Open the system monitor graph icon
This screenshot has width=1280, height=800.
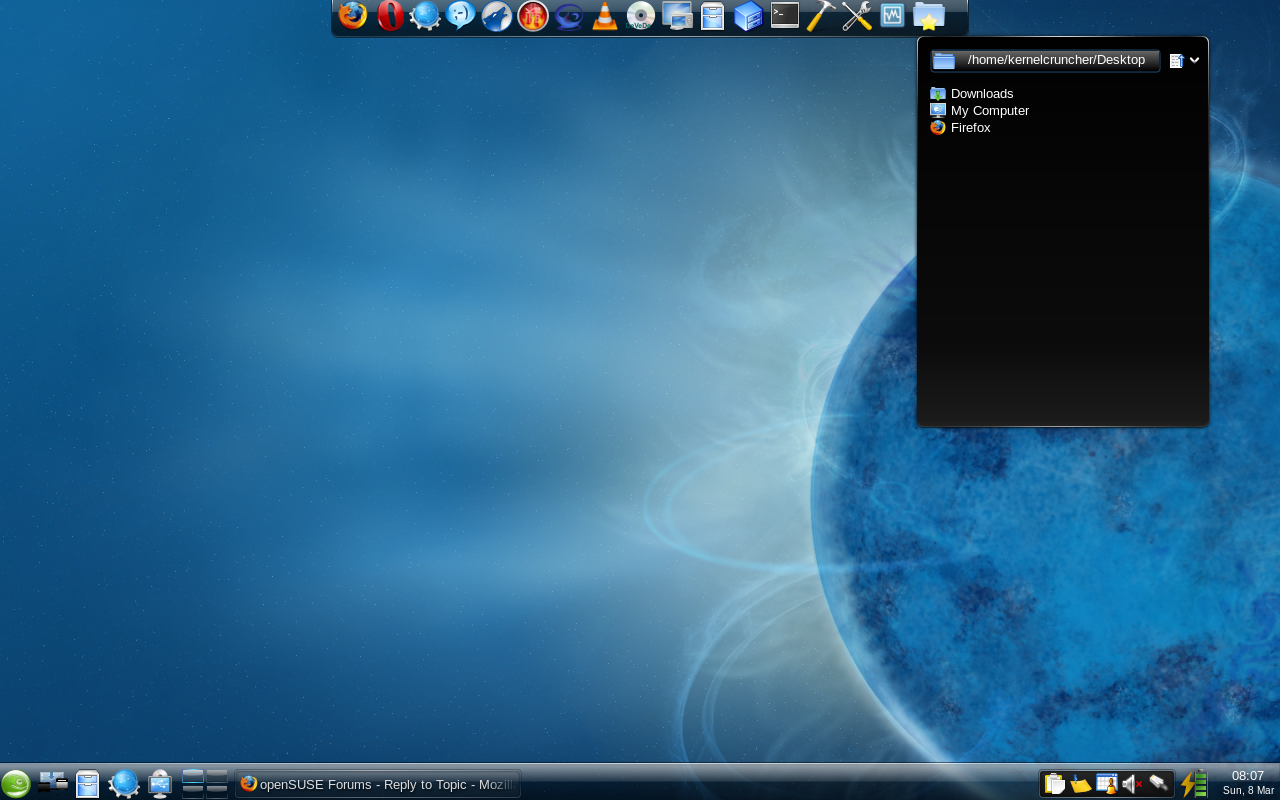pyautogui.click(x=892, y=15)
